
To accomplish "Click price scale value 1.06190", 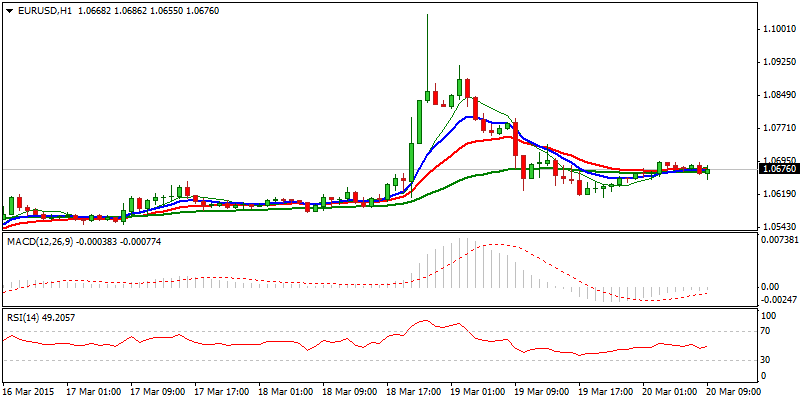I will tap(779, 193).
